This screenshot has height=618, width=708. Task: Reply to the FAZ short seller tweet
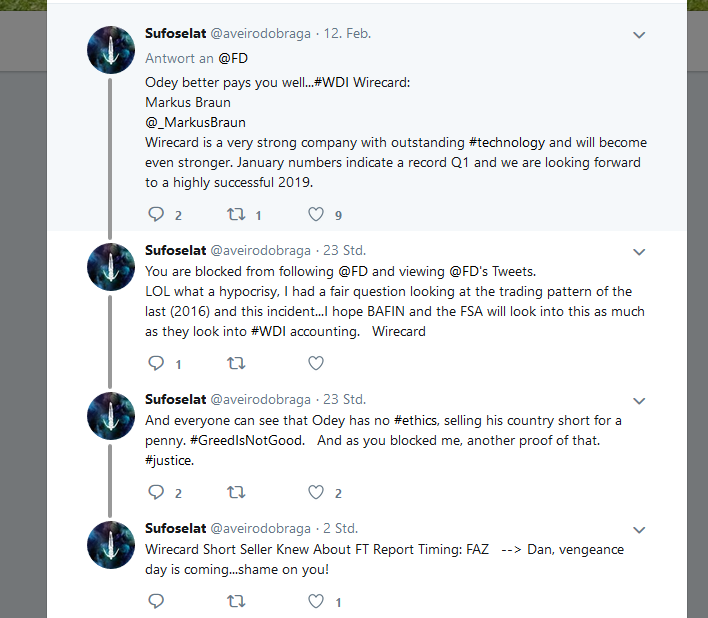click(156, 601)
